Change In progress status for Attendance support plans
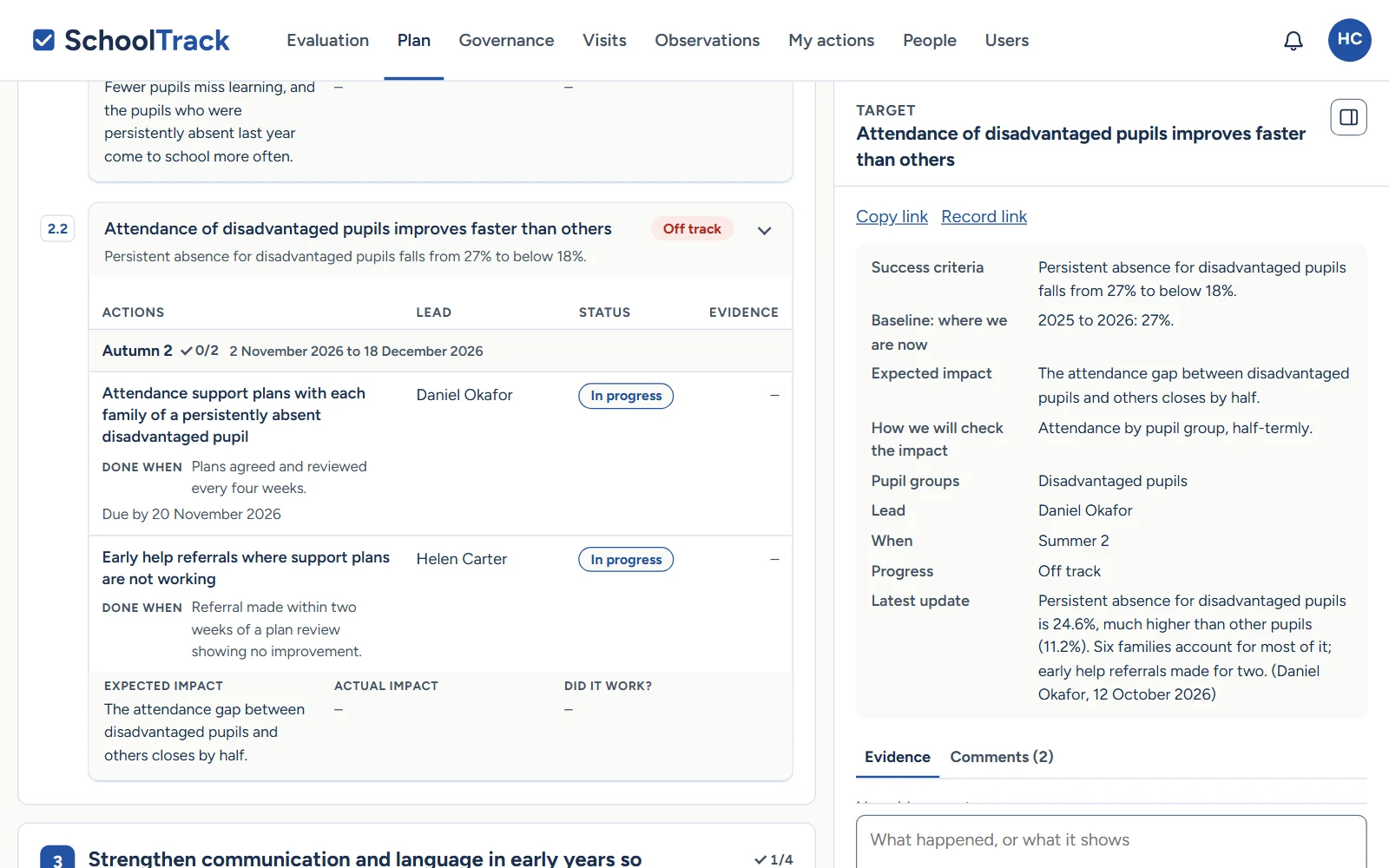The width and height of the screenshot is (1389, 868). pos(626,396)
